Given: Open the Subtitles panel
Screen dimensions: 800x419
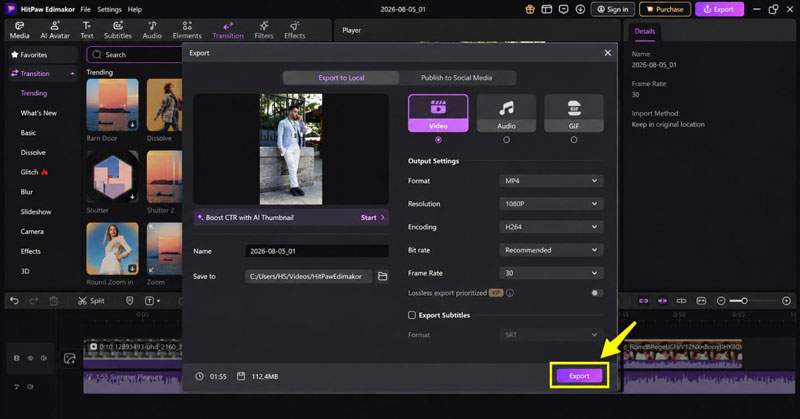Looking at the screenshot, I should pos(118,30).
